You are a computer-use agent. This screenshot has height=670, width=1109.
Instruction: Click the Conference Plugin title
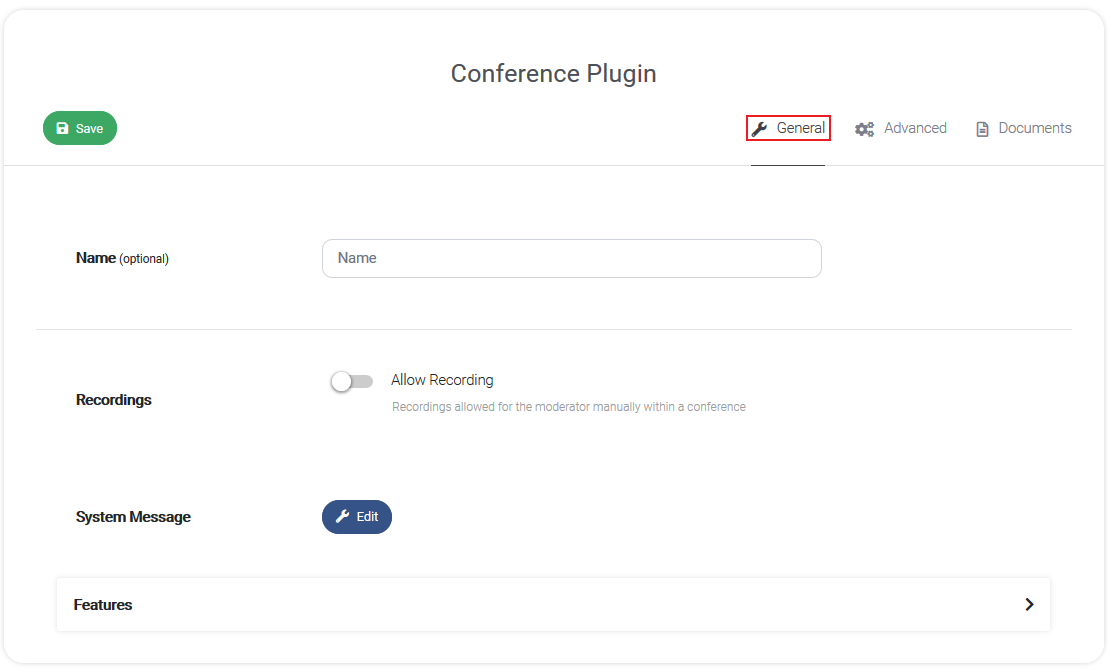point(554,74)
